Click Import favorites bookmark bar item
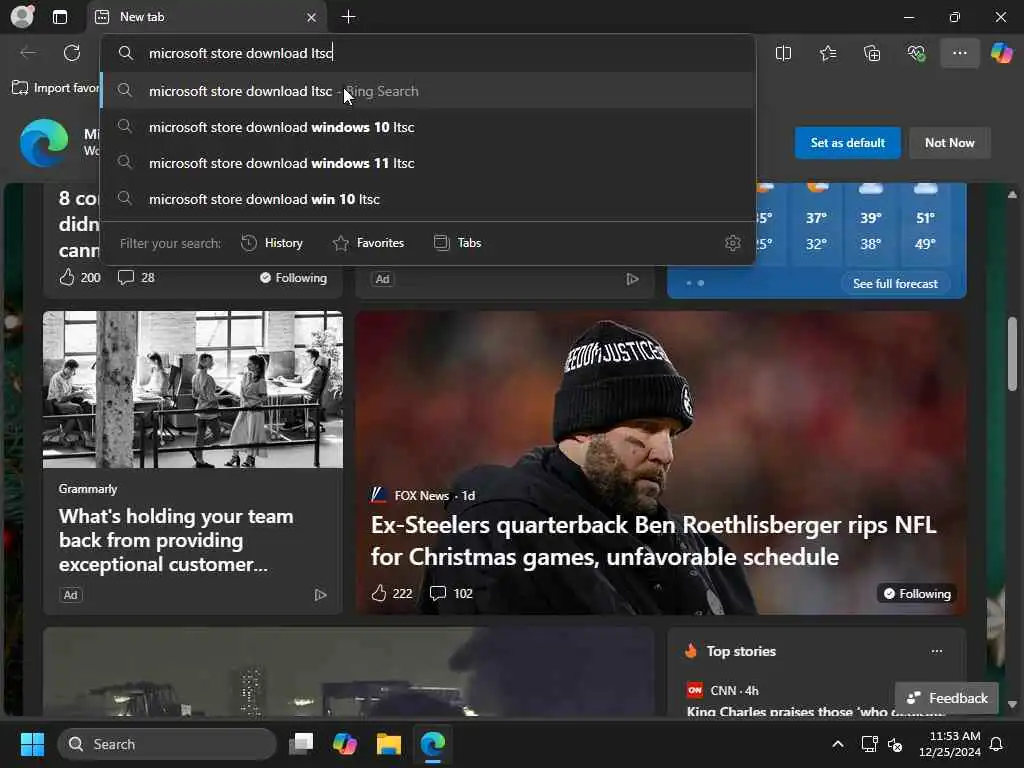The height and width of the screenshot is (768, 1024). pyautogui.click(x=56, y=88)
